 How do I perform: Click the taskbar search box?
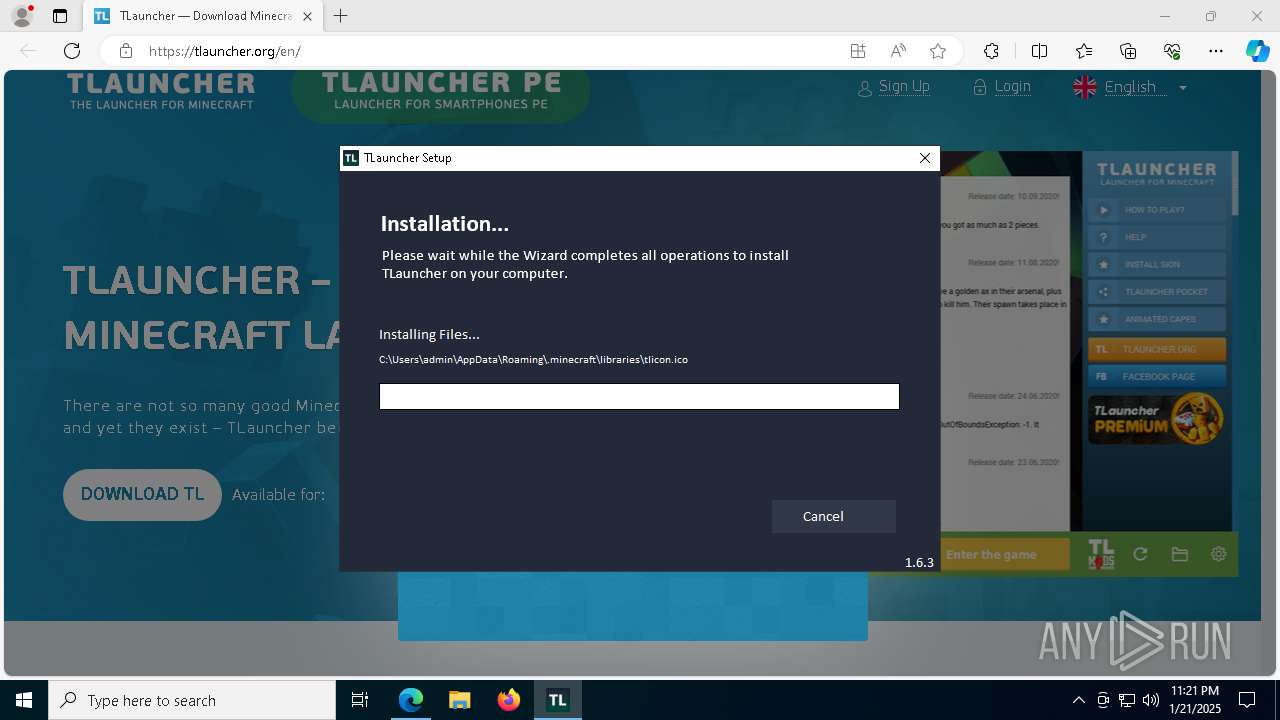[x=192, y=700]
